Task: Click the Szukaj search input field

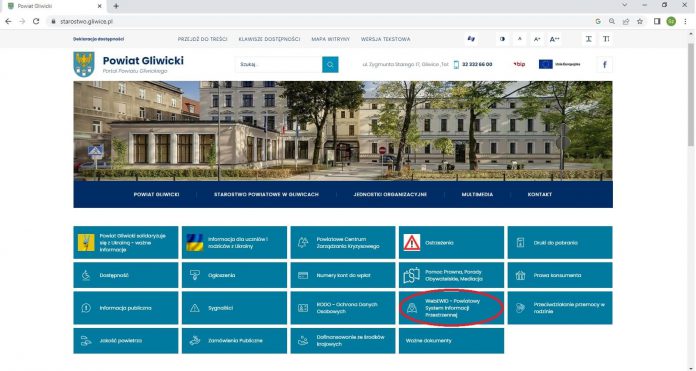Action: click(279, 64)
